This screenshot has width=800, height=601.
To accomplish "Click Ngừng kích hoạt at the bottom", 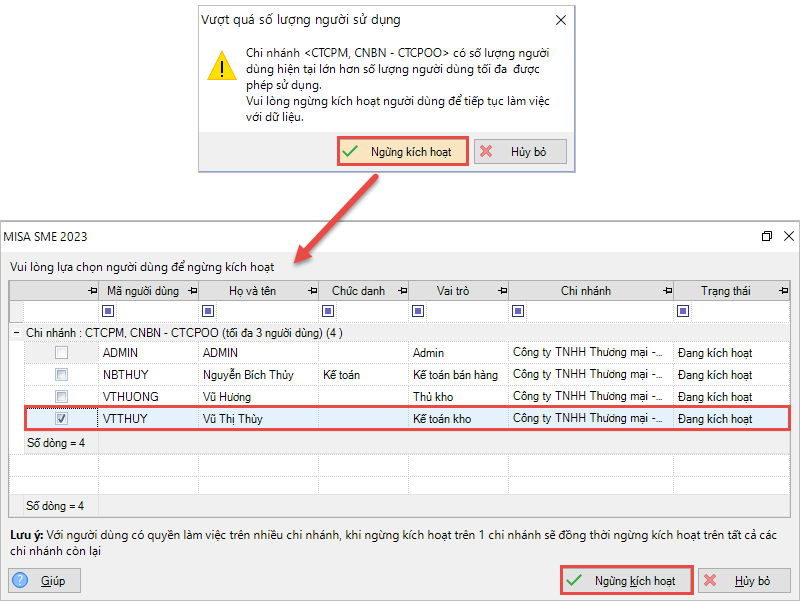I will (x=624, y=580).
